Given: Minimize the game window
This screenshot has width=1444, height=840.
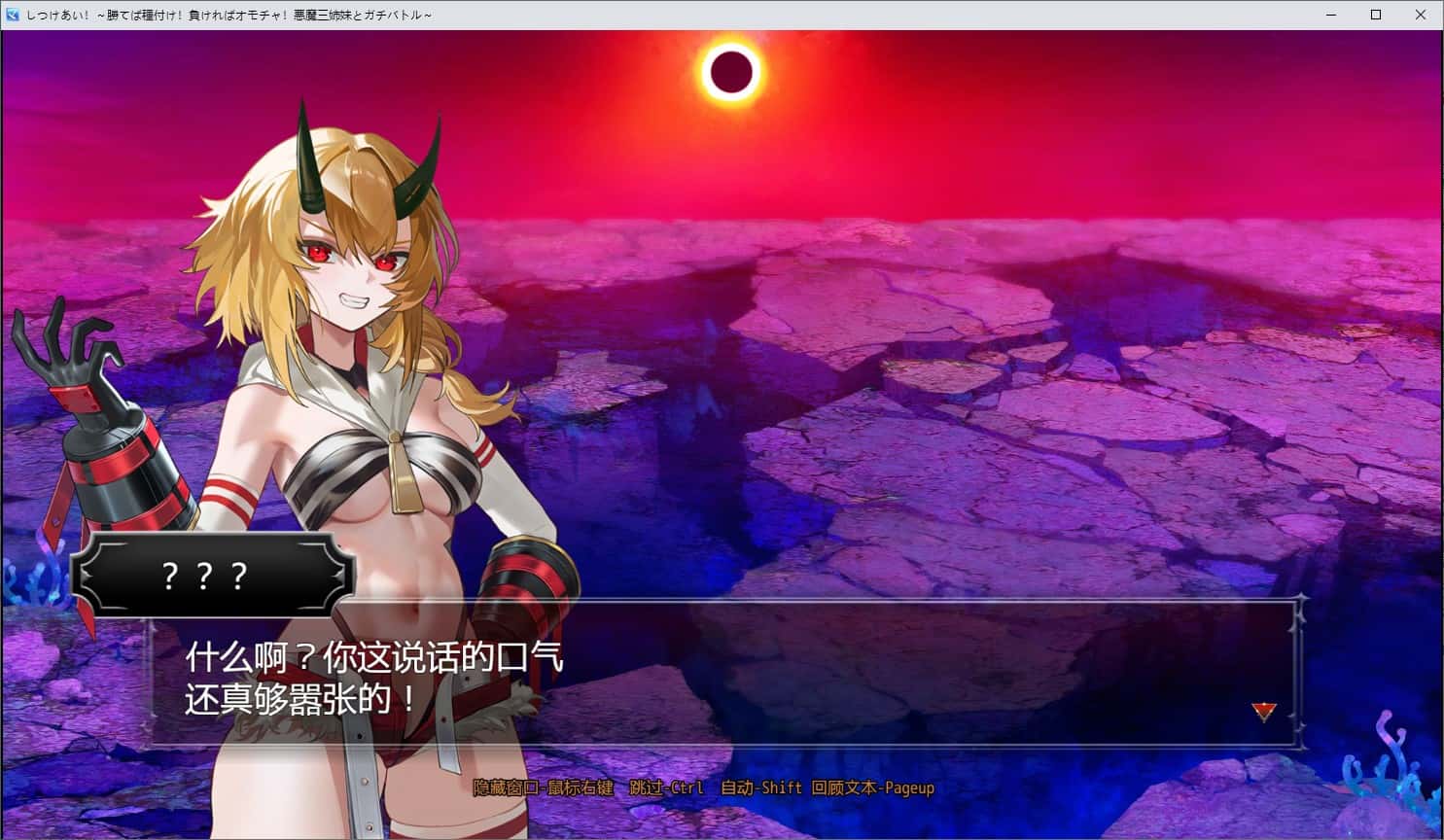Looking at the screenshot, I should 1331,15.
